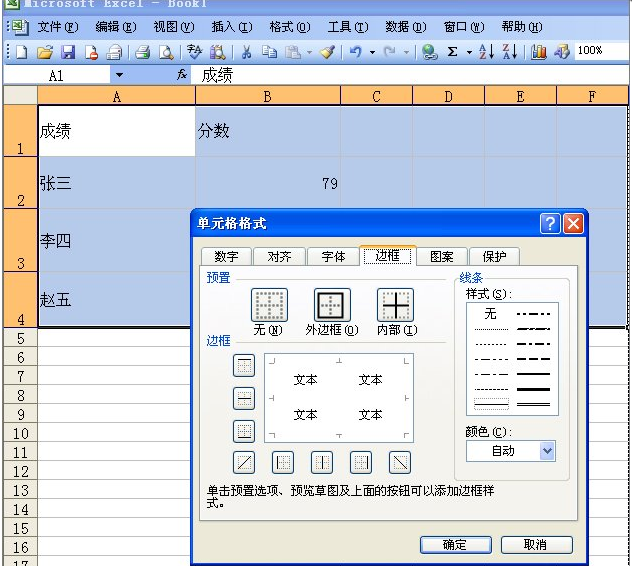Apply the 内部 inside border preset

[395, 305]
